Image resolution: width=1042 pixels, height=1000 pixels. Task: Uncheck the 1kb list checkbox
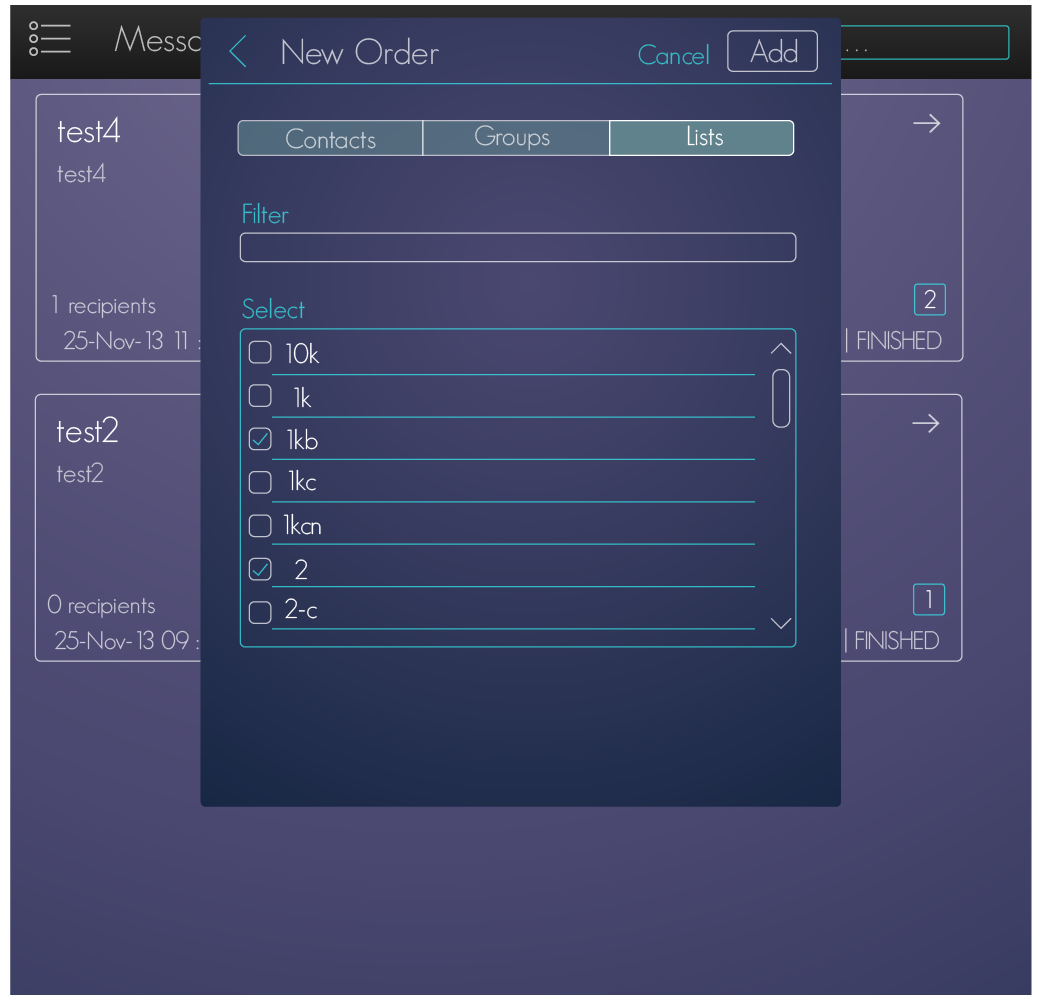(x=260, y=439)
